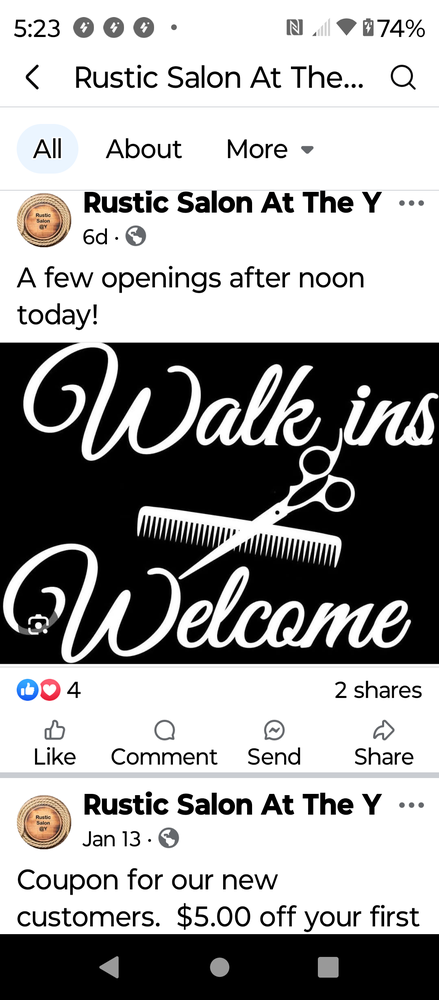
Task: Tap the camera icon on the photo
Action: (x=39, y=624)
